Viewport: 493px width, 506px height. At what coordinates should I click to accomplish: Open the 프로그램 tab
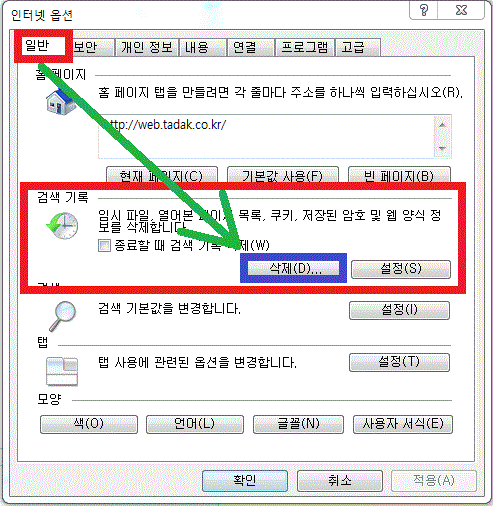(x=305, y=47)
